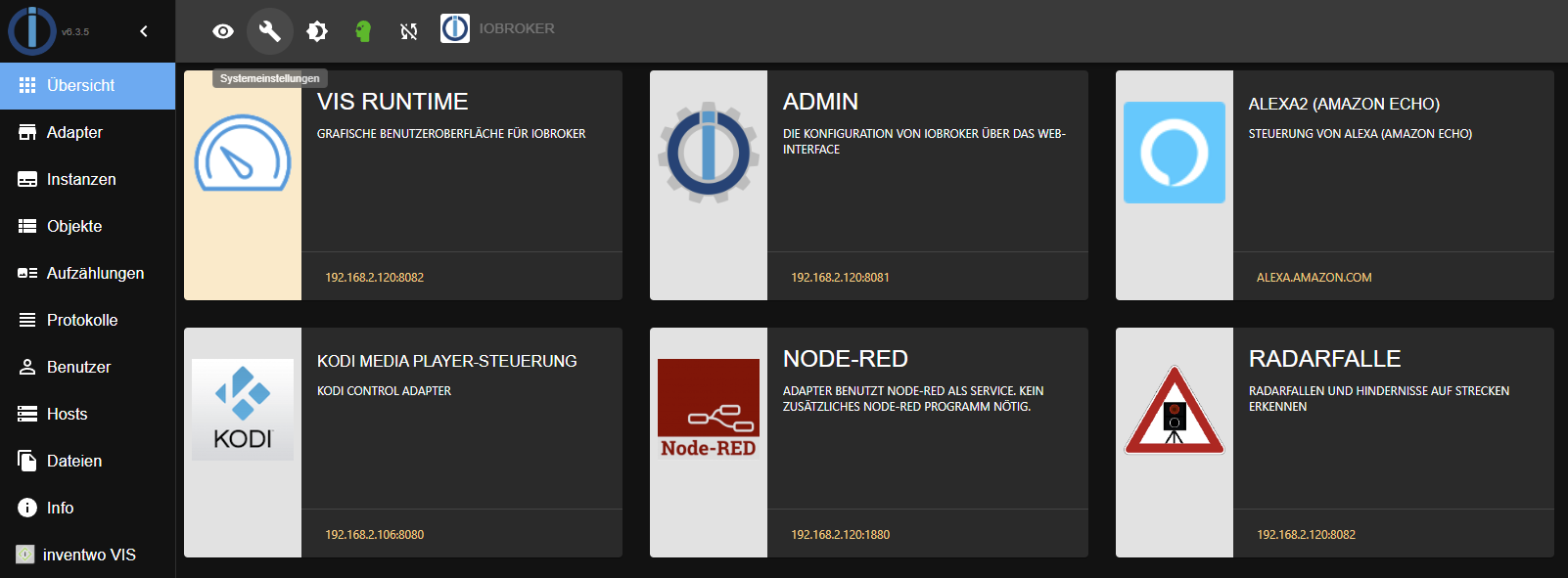This screenshot has width=1568, height=578.
Task: Click the description "GRAFISCHE BENUTZEROBERFLÄCHE FÜR IOBROKER"
Action: tap(451, 134)
